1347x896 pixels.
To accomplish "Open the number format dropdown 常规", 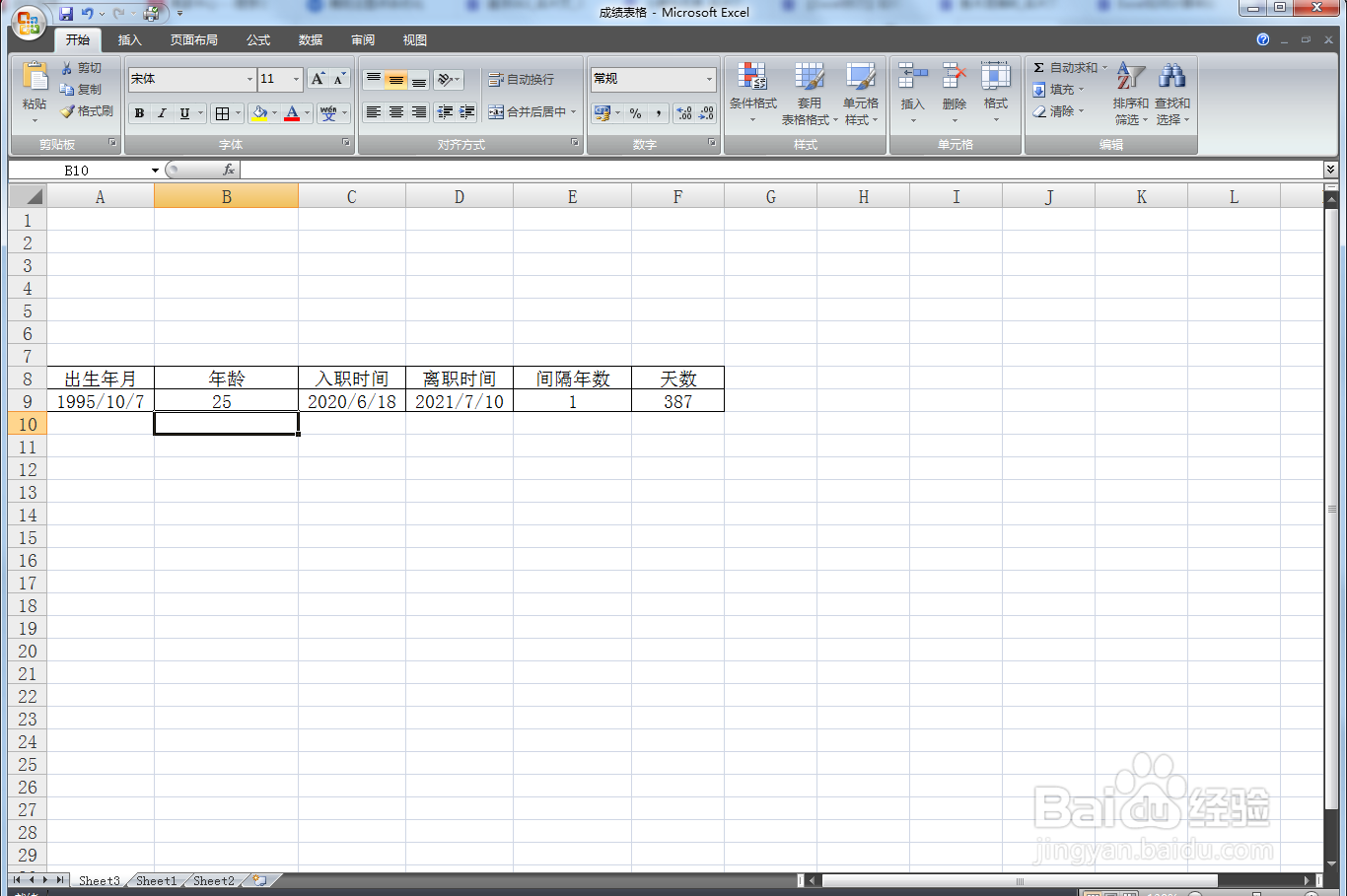I will click(x=709, y=79).
